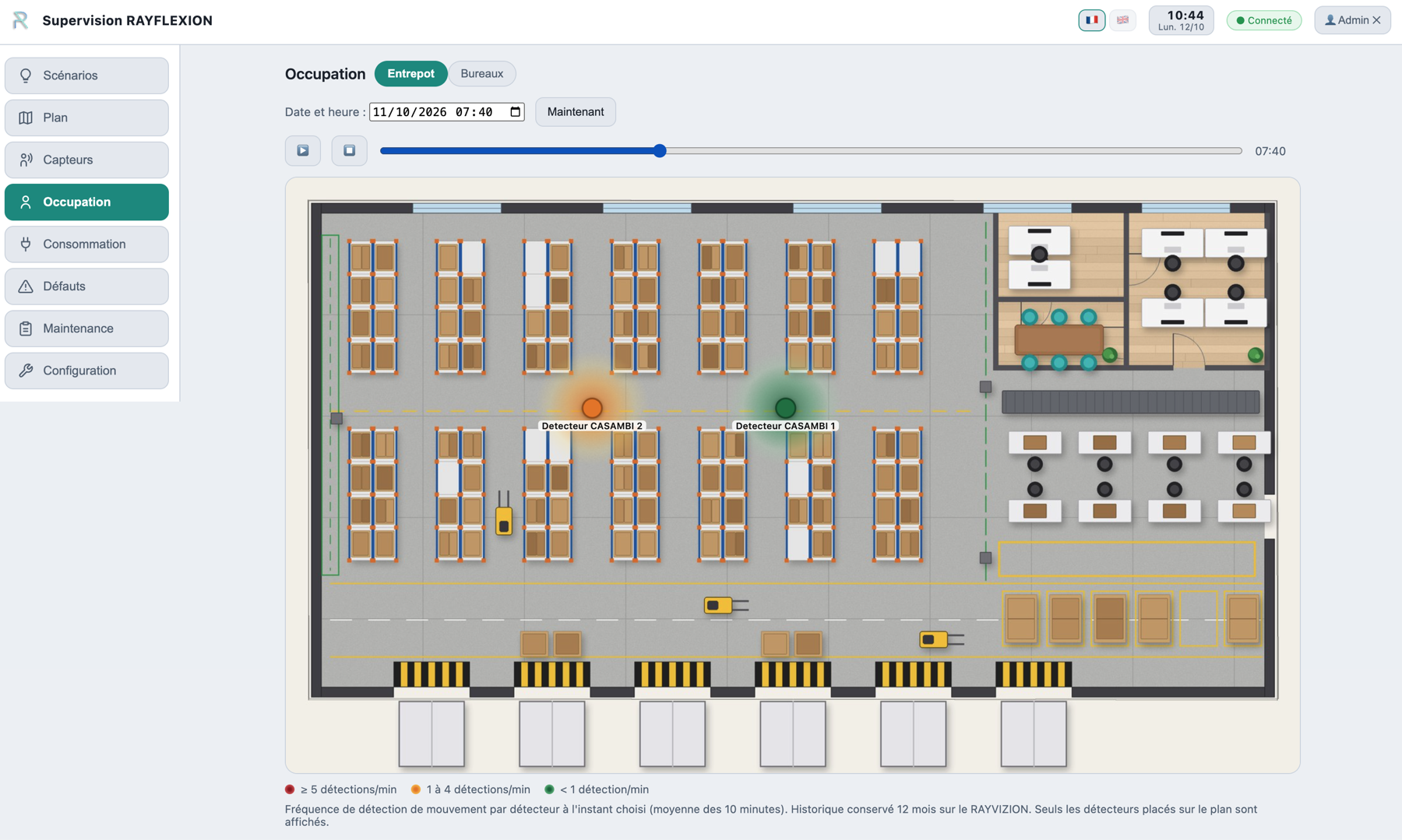Click the Connecté status indicator
Viewport: 1402px width, 840px height.
[1263, 20]
